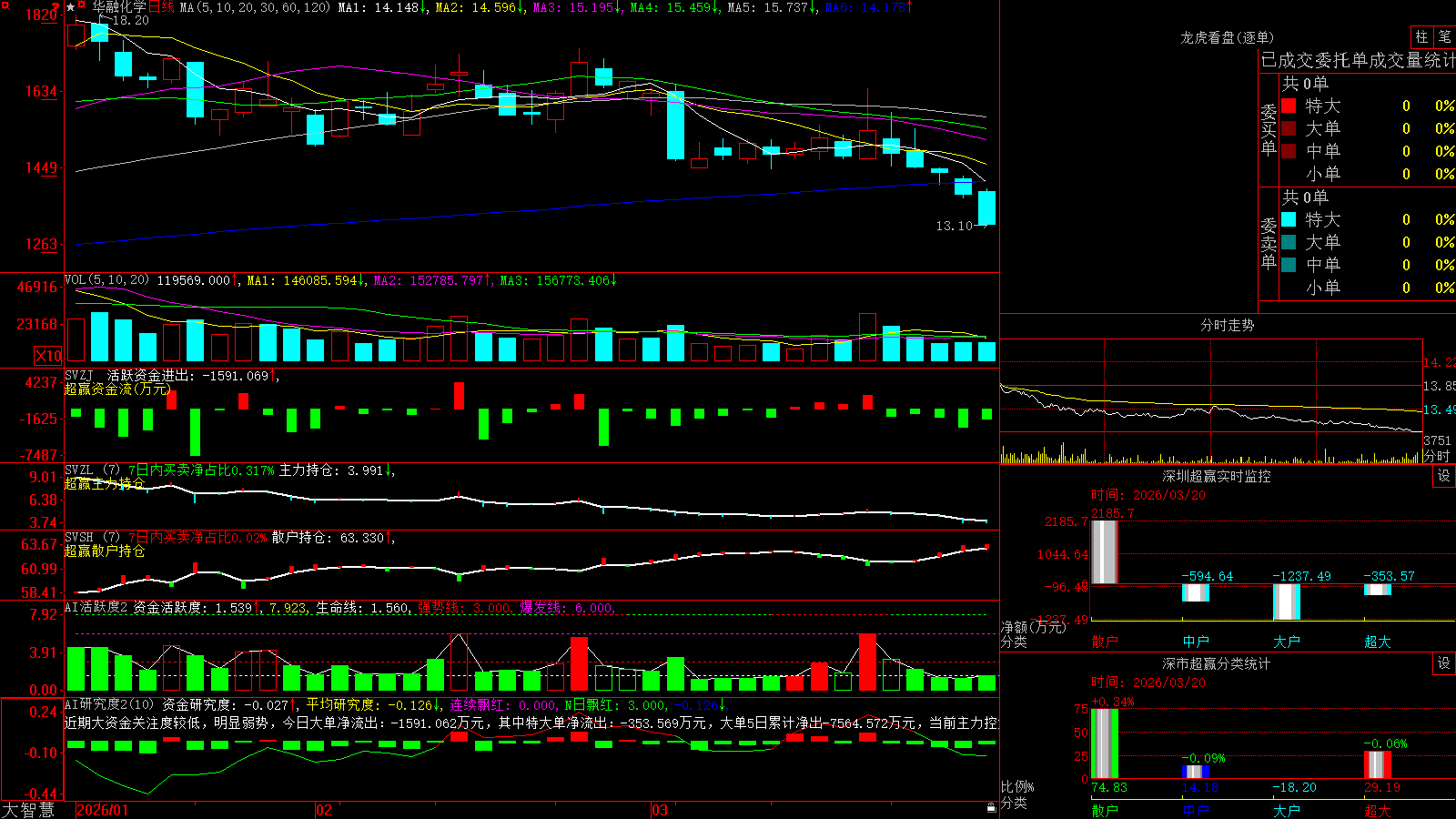Click the -1237.49 大户 bar in the net amount chart
Viewport: 1456px width, 819px height.
1286,602
